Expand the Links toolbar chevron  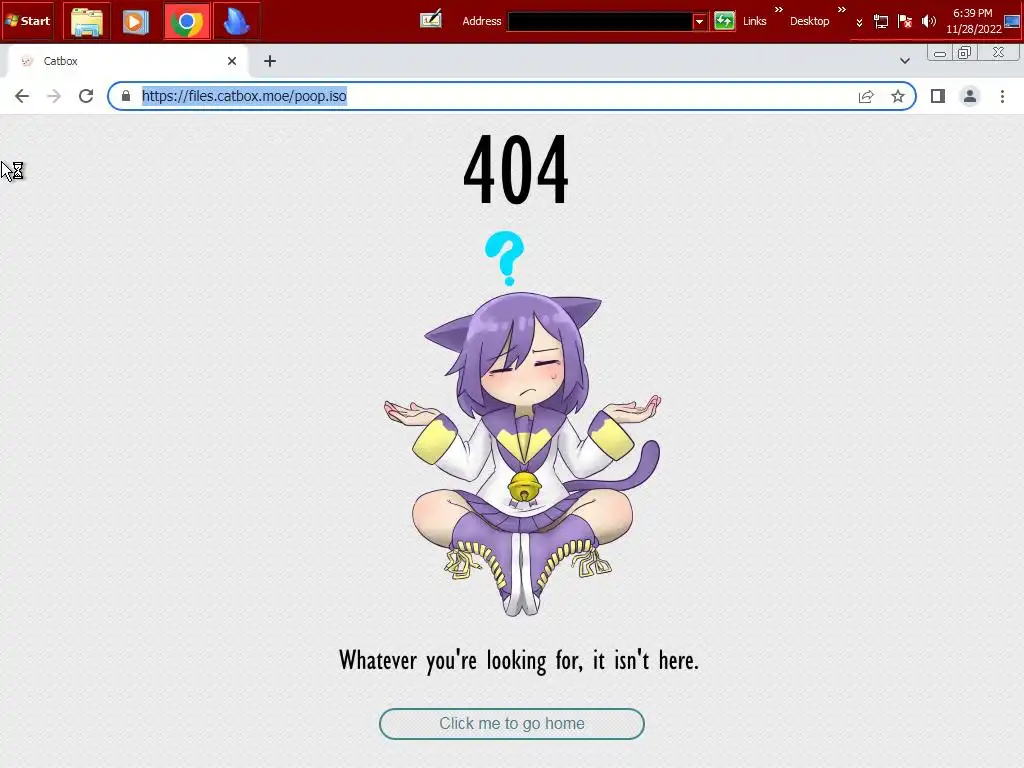coord(778,9)
